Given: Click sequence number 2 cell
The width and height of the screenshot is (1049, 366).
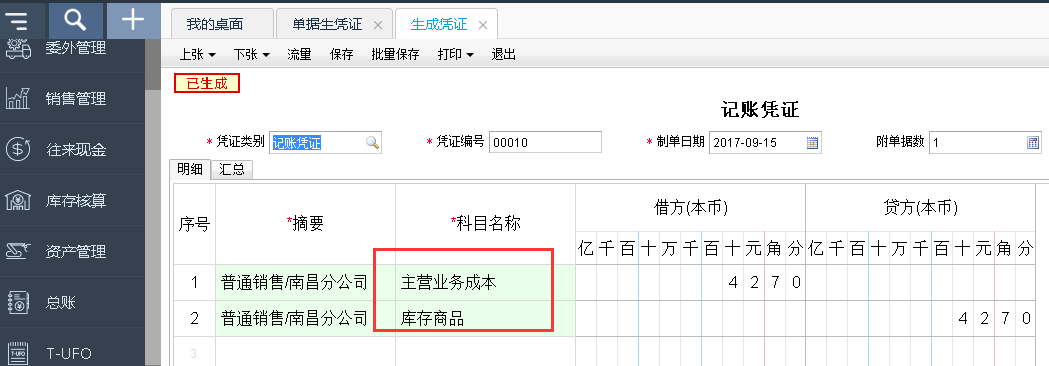Looking at the screenshot, I should [195, 318].
